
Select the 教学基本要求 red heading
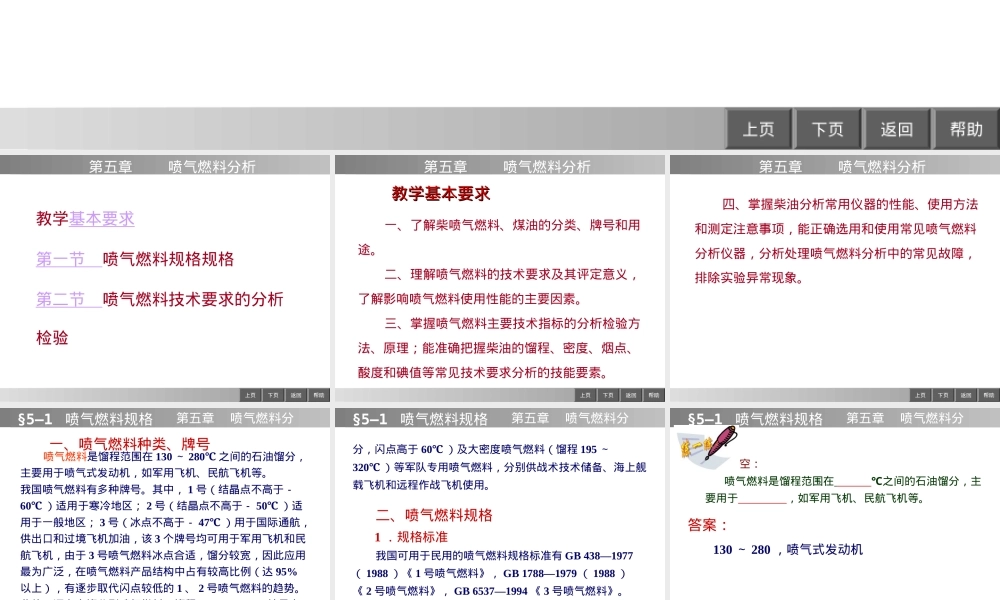(441, 194)
